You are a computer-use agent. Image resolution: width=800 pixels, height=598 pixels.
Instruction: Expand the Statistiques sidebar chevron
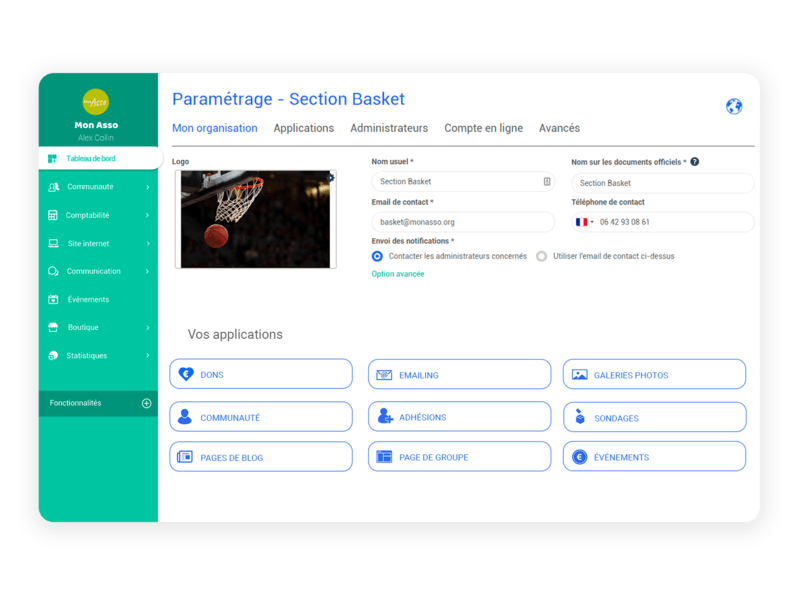click(x=147, y=356)
